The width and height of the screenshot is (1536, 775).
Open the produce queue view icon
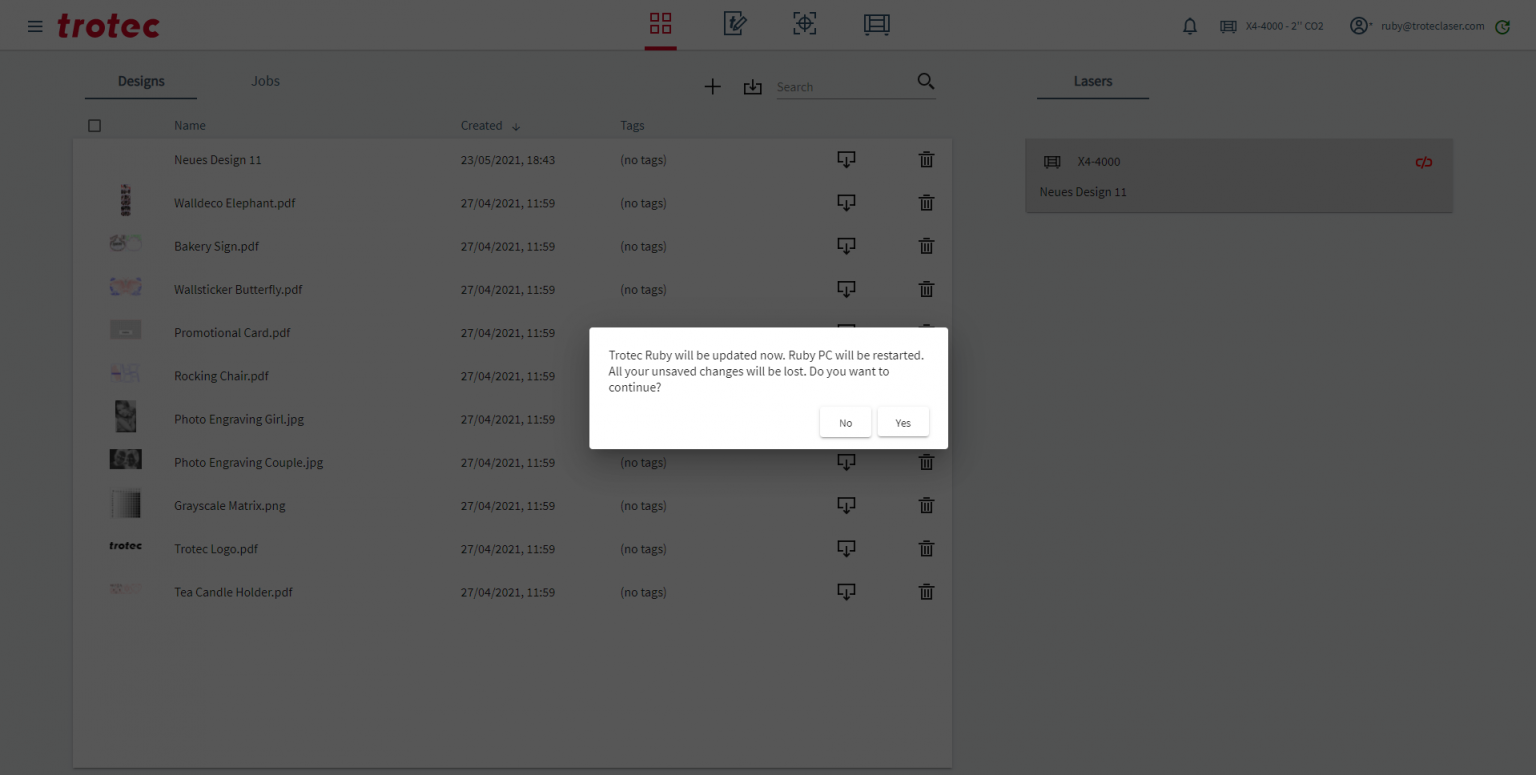tap(876, 24)
